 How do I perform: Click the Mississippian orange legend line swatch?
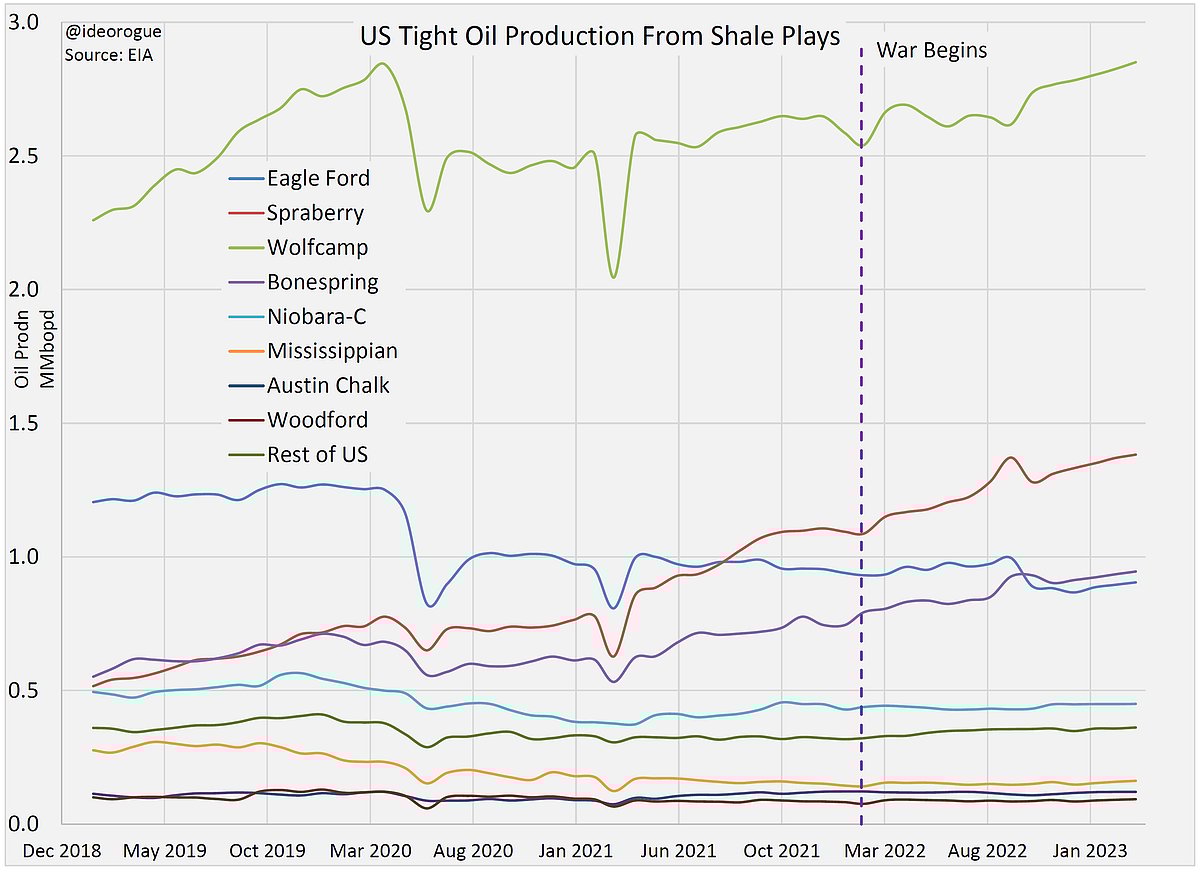tap(244, 352)
